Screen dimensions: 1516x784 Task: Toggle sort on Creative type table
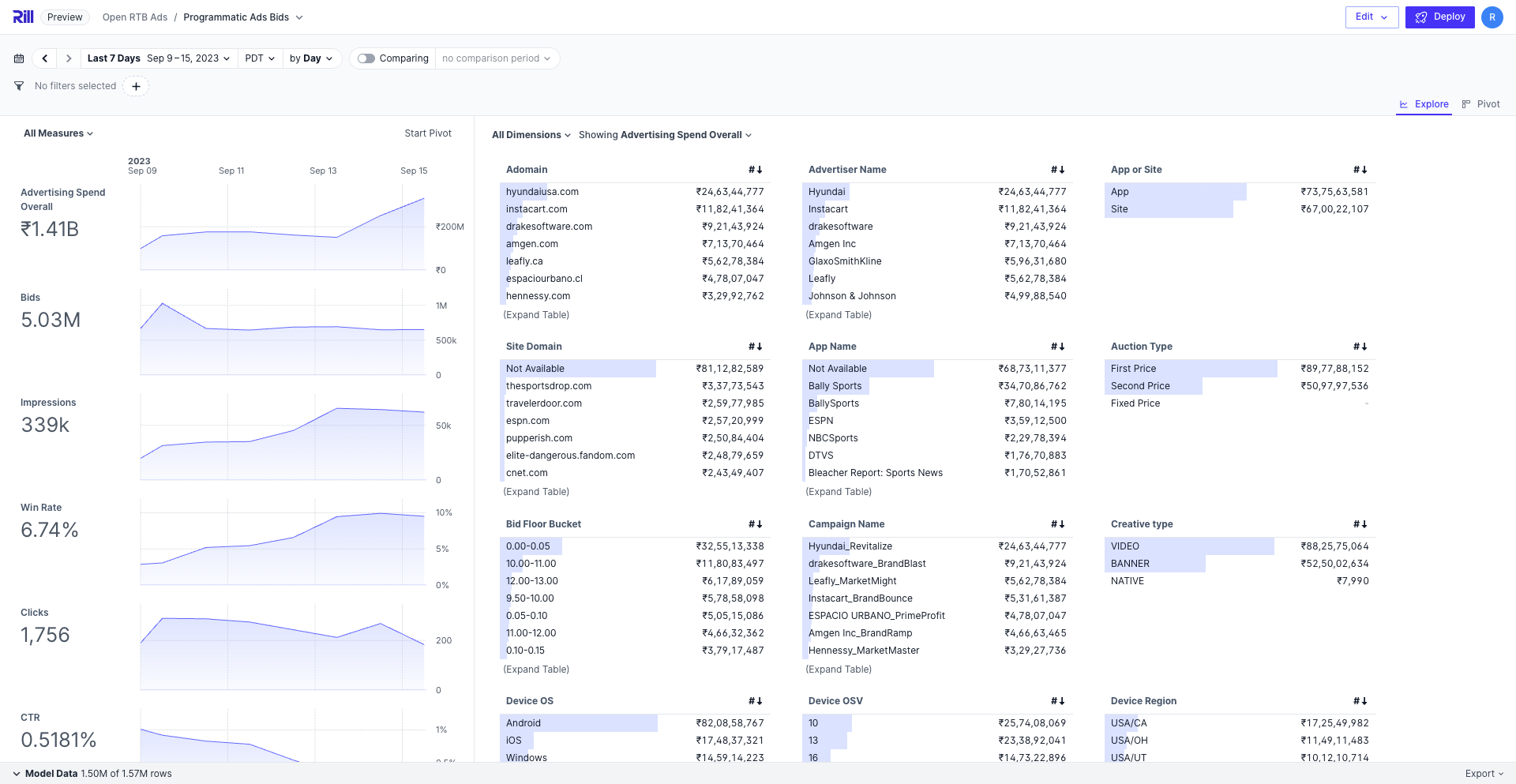[1360, 524]
